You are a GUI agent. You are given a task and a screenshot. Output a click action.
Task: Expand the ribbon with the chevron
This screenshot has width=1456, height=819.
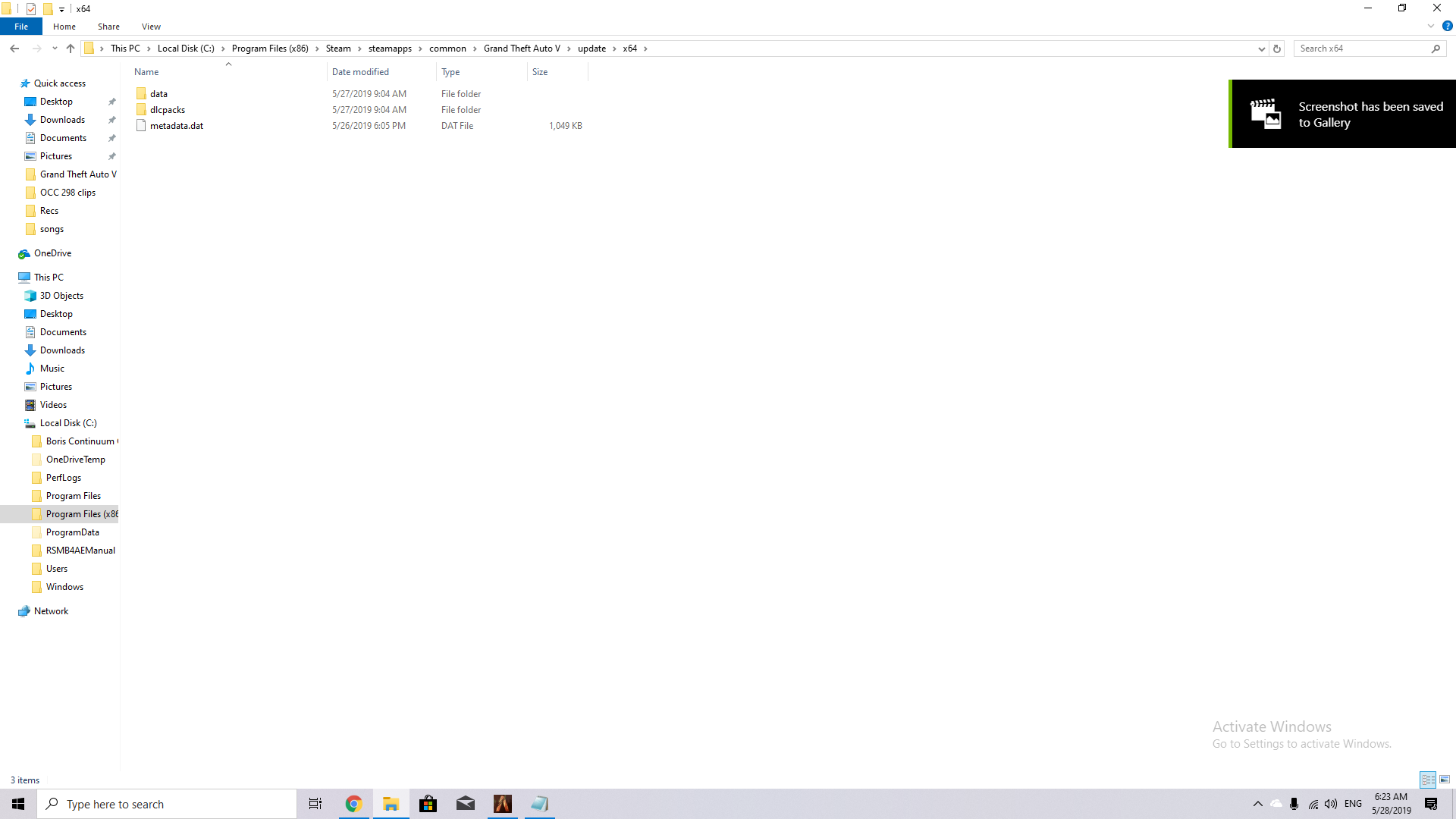tap(1431, 27)
